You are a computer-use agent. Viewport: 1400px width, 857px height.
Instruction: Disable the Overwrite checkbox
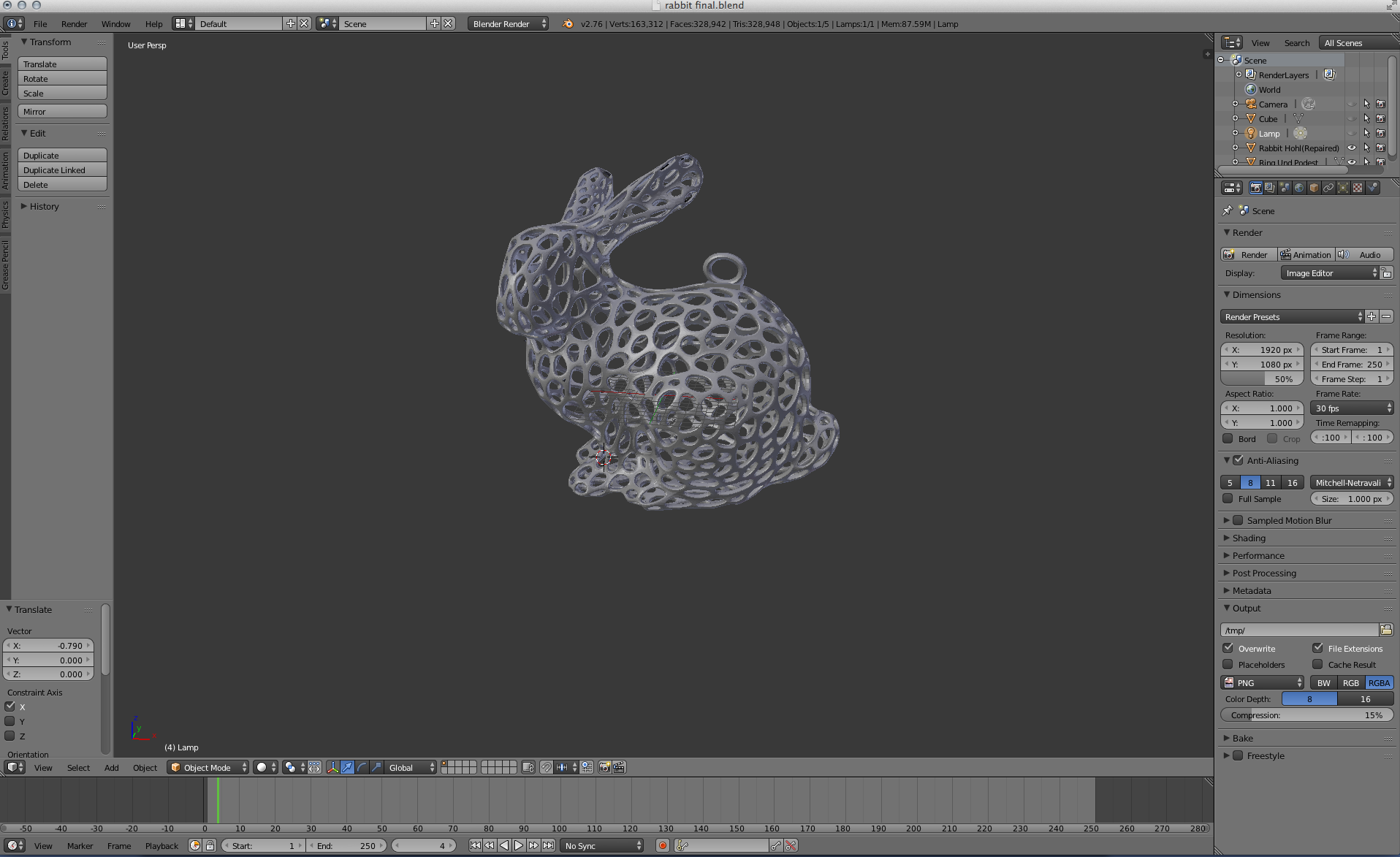pos(1228,648)
